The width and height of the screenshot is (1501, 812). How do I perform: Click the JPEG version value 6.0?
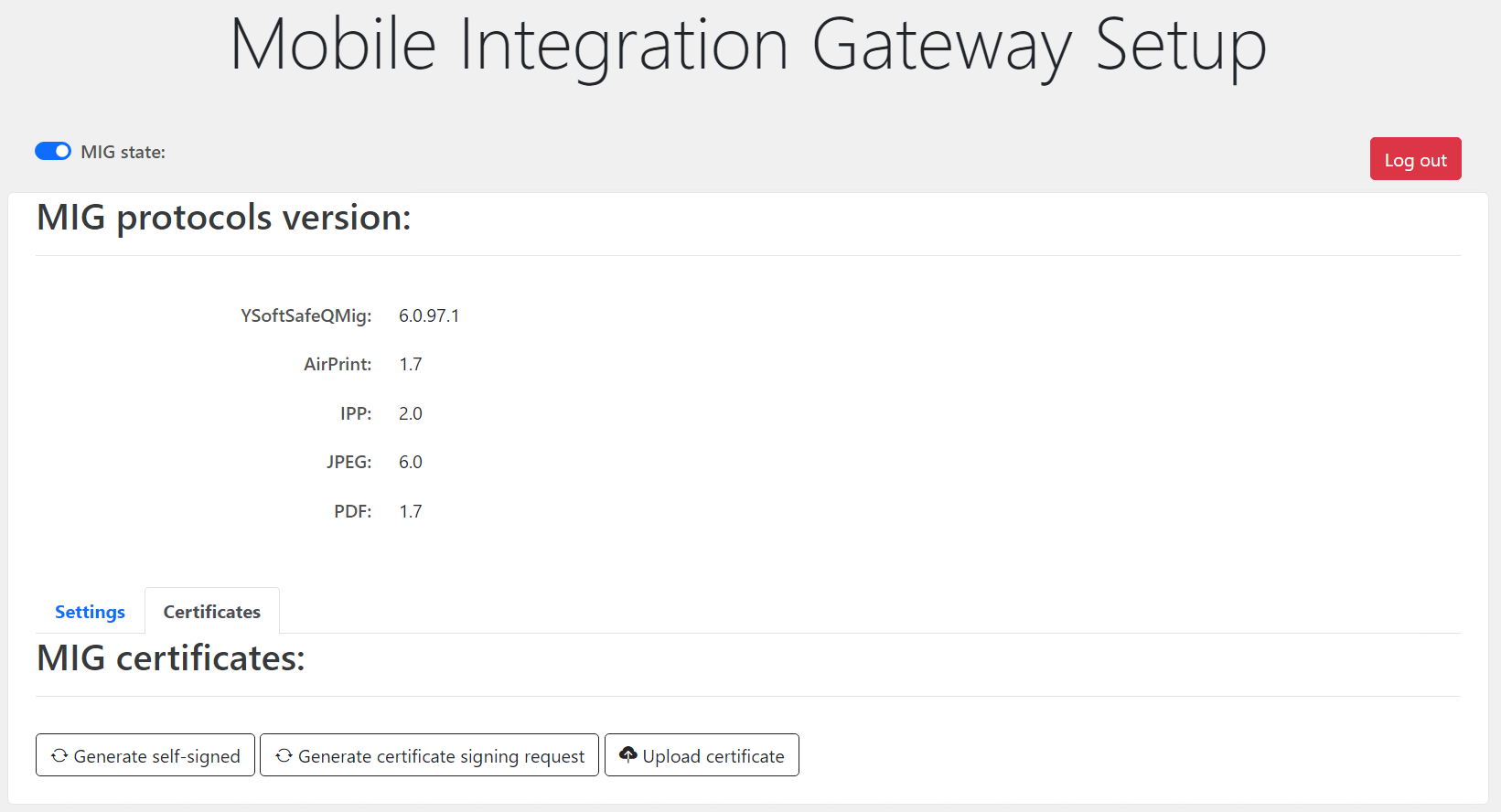click(411, 462)
